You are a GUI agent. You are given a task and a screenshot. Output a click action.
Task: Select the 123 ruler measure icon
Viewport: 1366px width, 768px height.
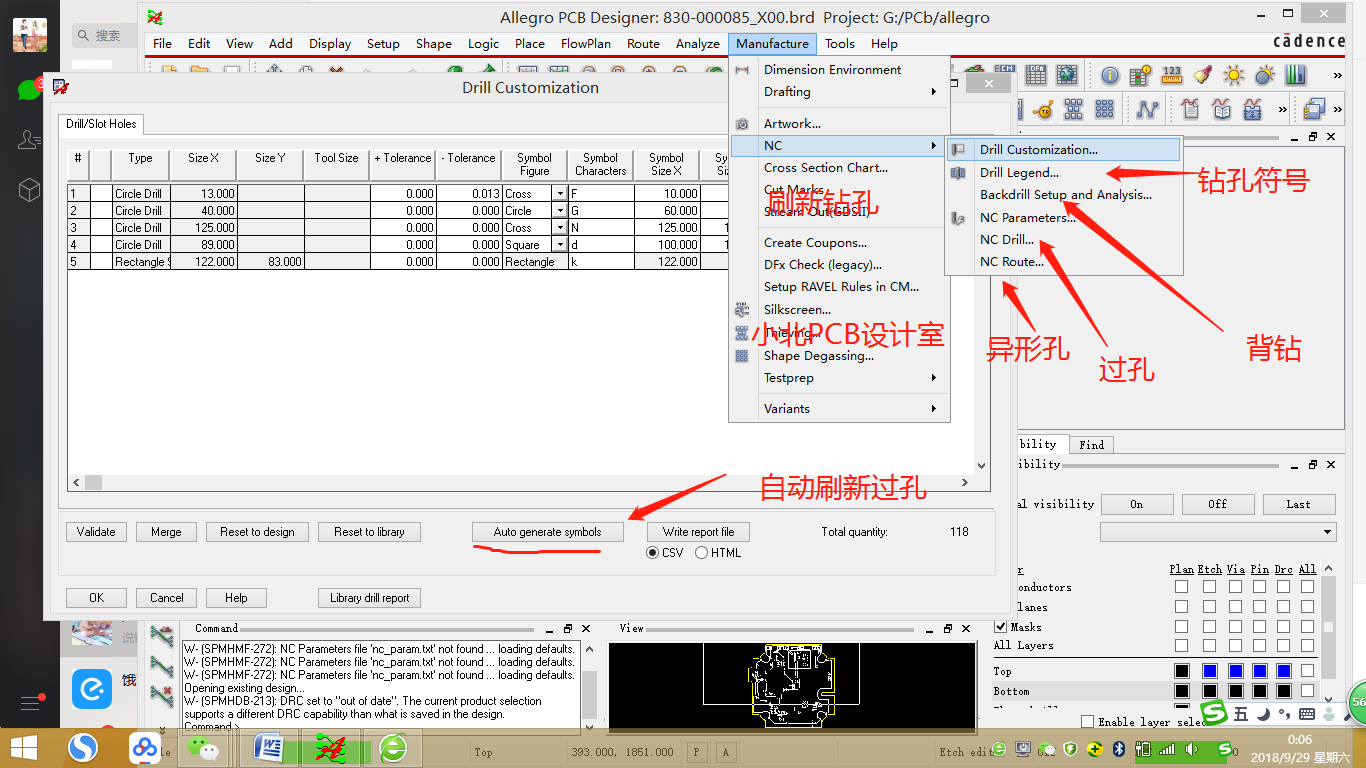[1172, 75]
